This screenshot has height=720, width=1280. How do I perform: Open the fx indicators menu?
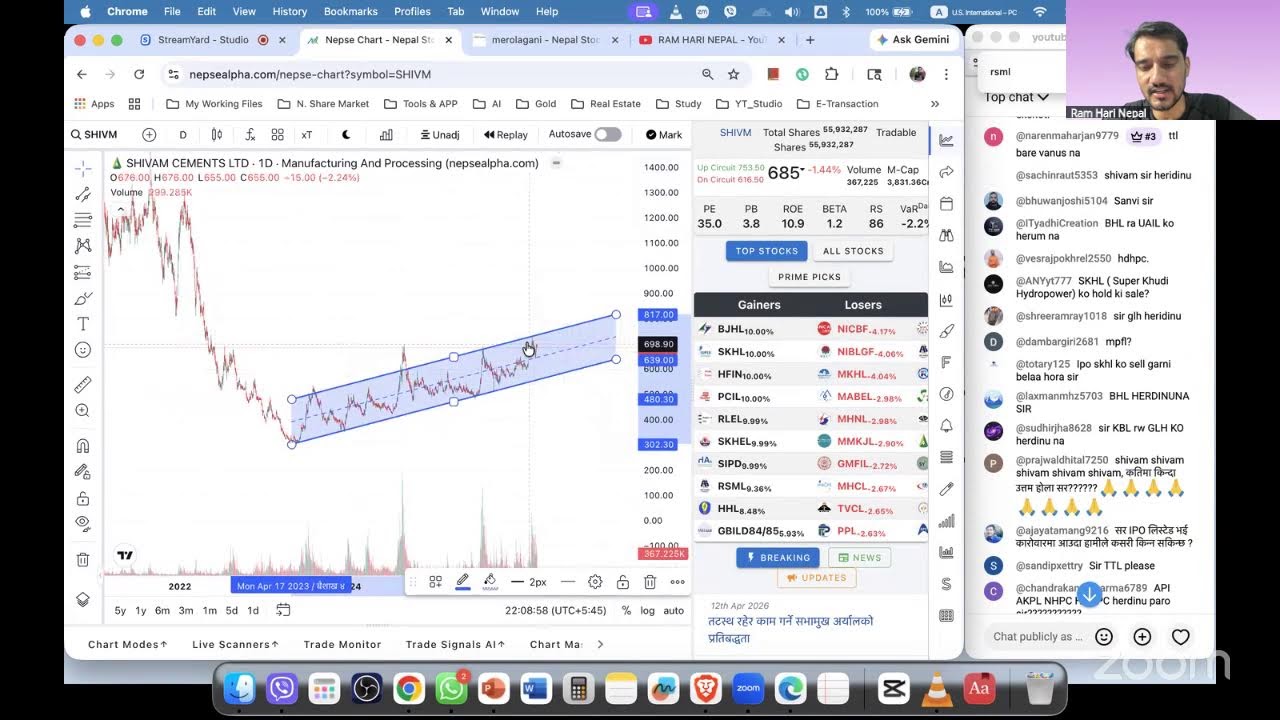249,134
